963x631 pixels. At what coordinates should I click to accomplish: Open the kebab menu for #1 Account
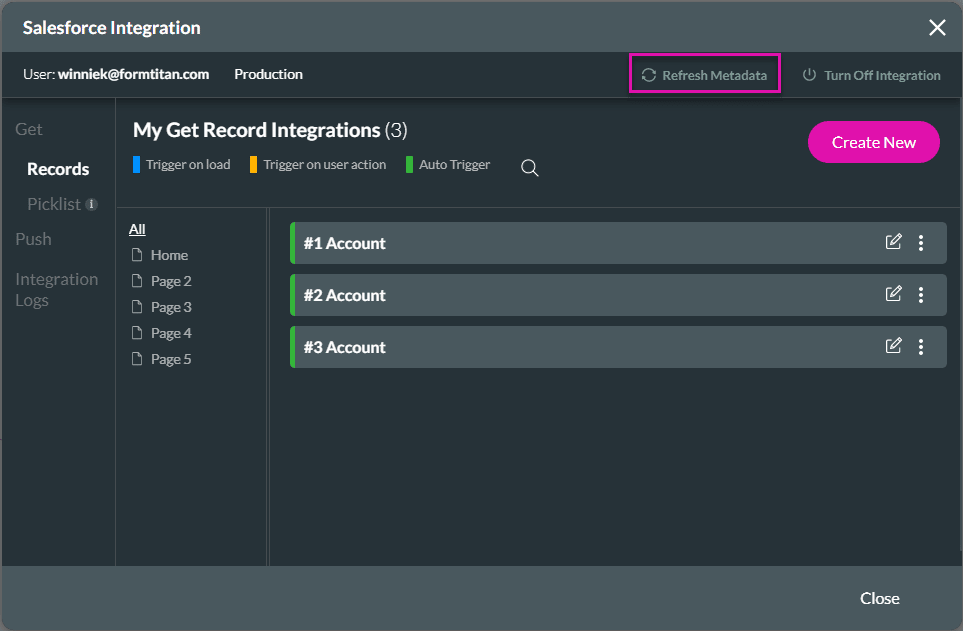click(x=921, y=241)
